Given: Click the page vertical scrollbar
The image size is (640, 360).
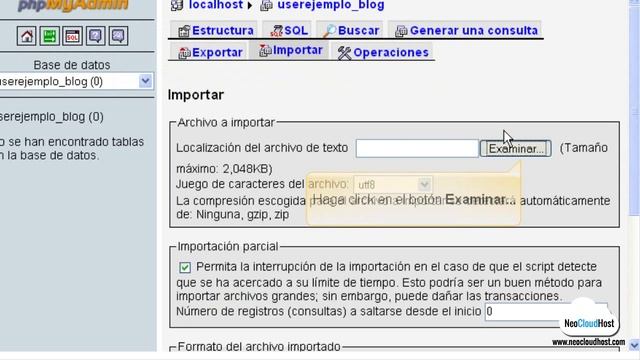Looking at the screenshot, I should [x=635, y=110].
